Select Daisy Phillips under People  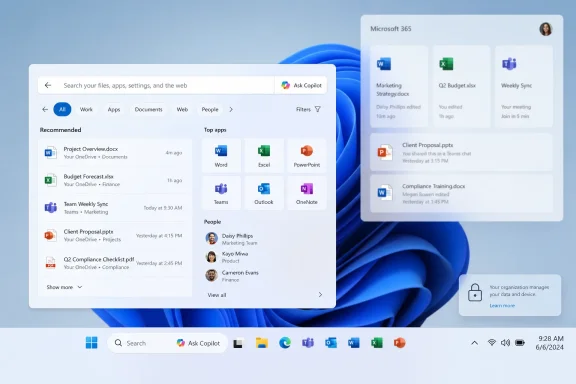pos(232,238)
